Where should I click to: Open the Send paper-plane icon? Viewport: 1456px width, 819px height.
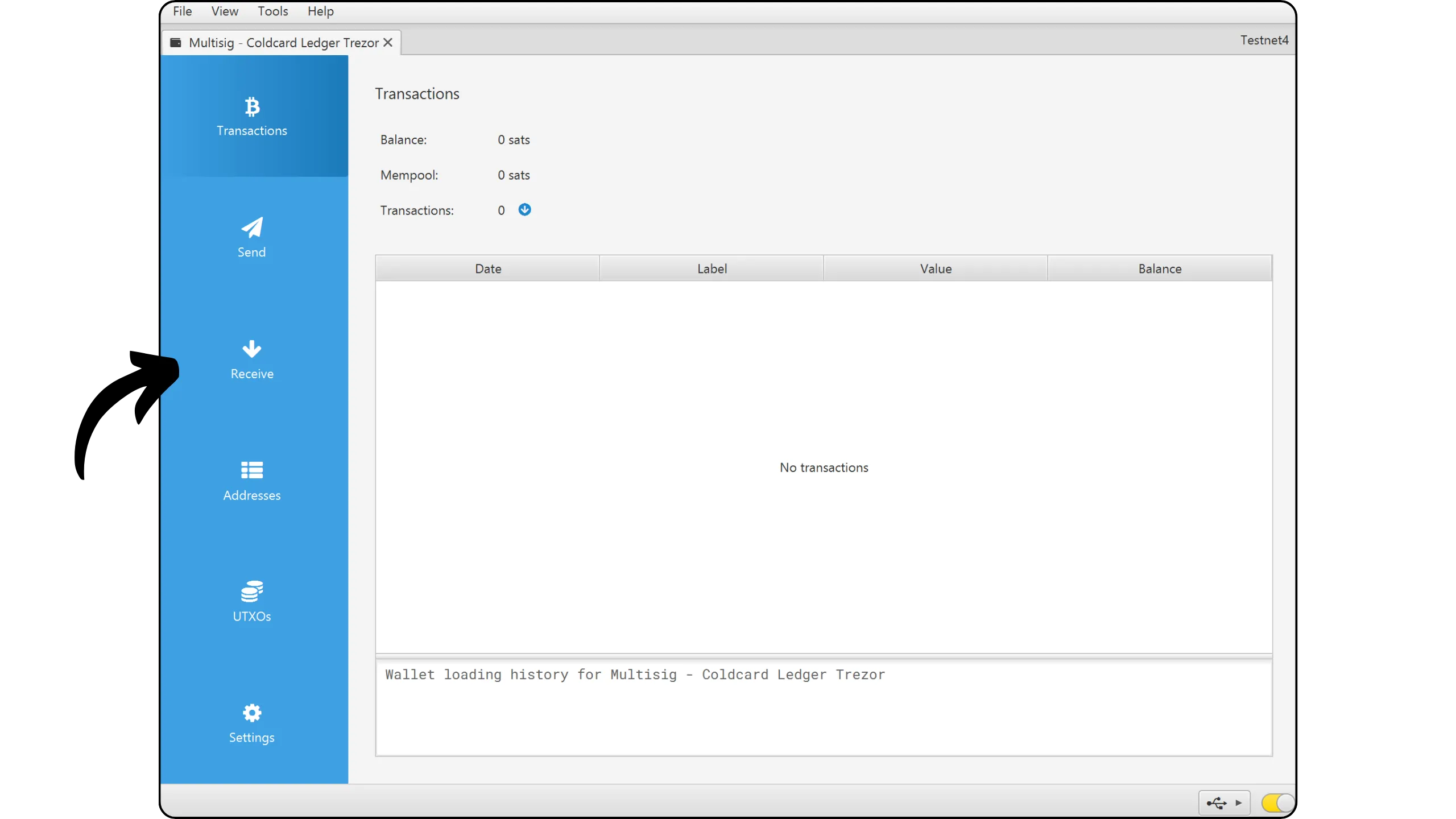[x=252, y=227]
